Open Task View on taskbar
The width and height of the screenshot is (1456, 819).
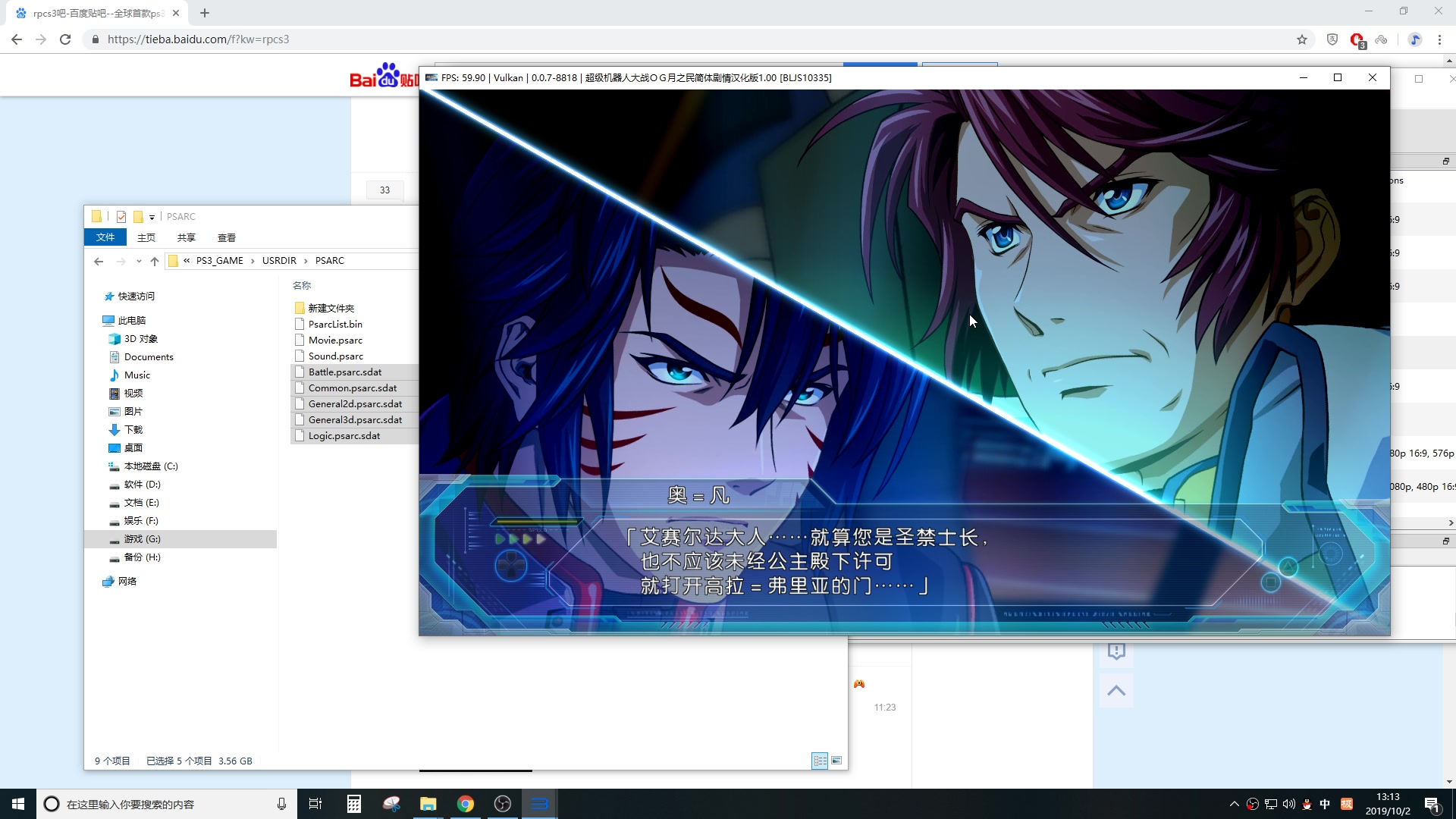point(315,804)
